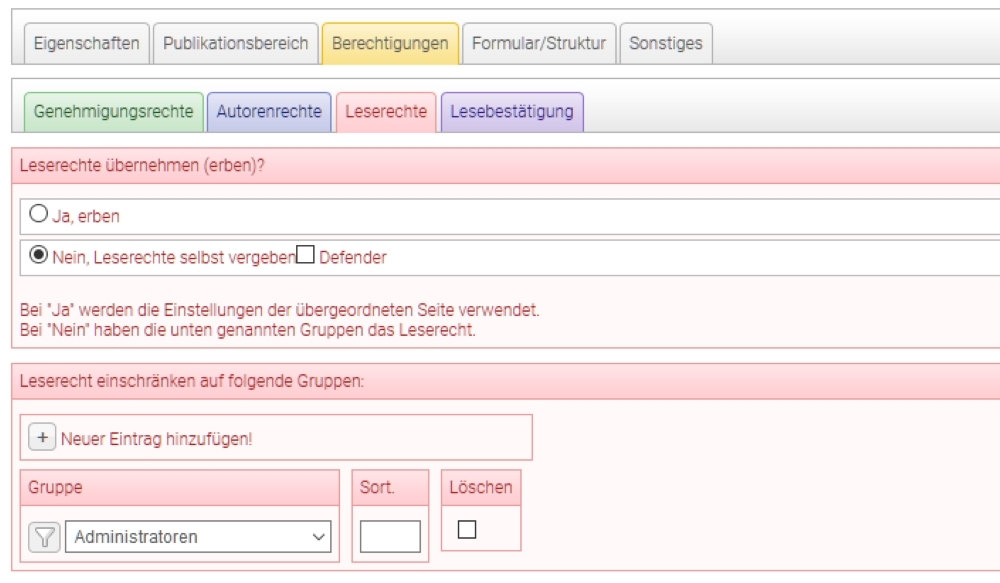Select the Leserechte sub-tab
Viewport: 1000px width, 583px height.
point(385,111)
